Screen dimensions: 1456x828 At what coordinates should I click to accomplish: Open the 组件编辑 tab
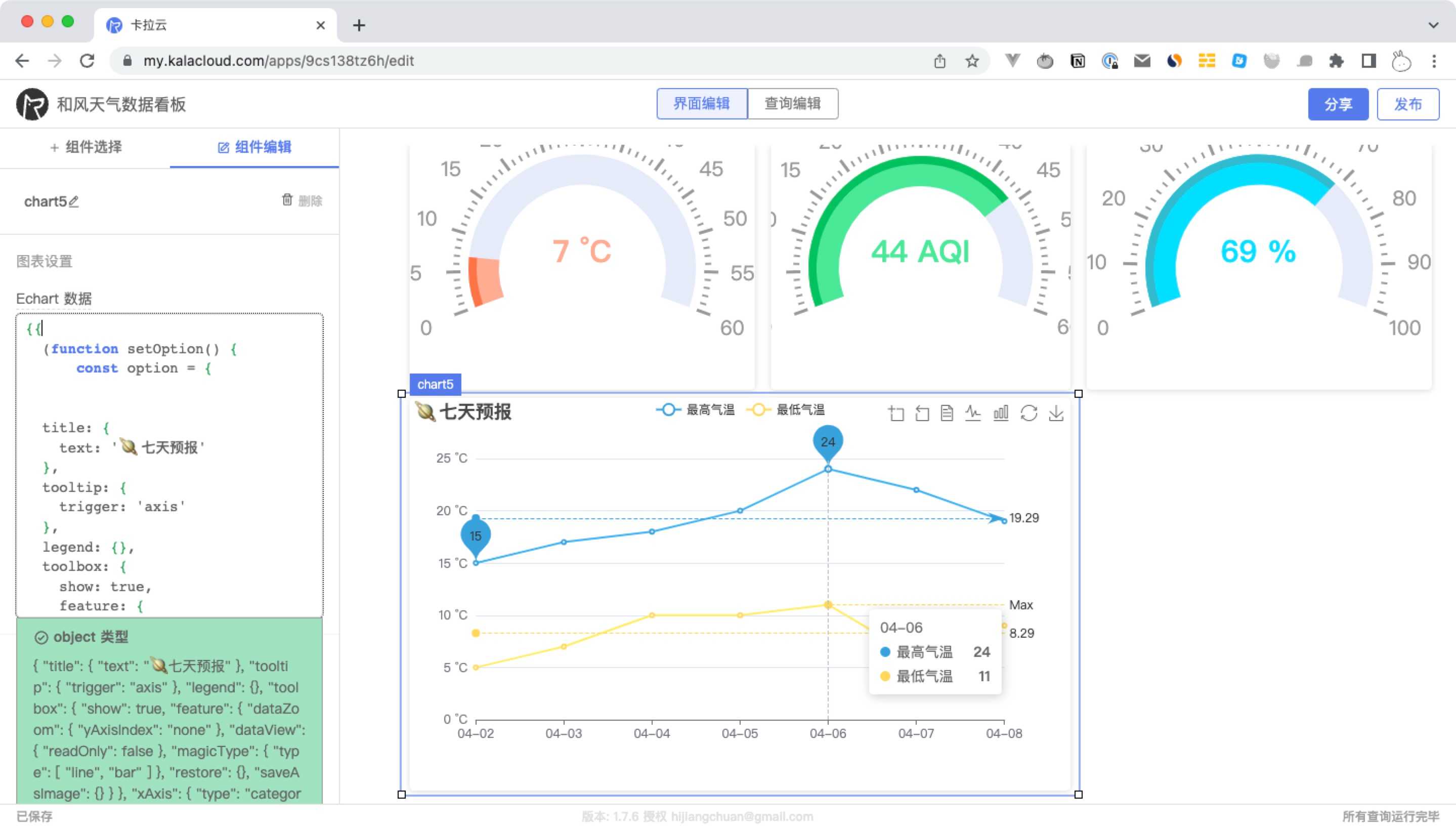coord(254,147)
